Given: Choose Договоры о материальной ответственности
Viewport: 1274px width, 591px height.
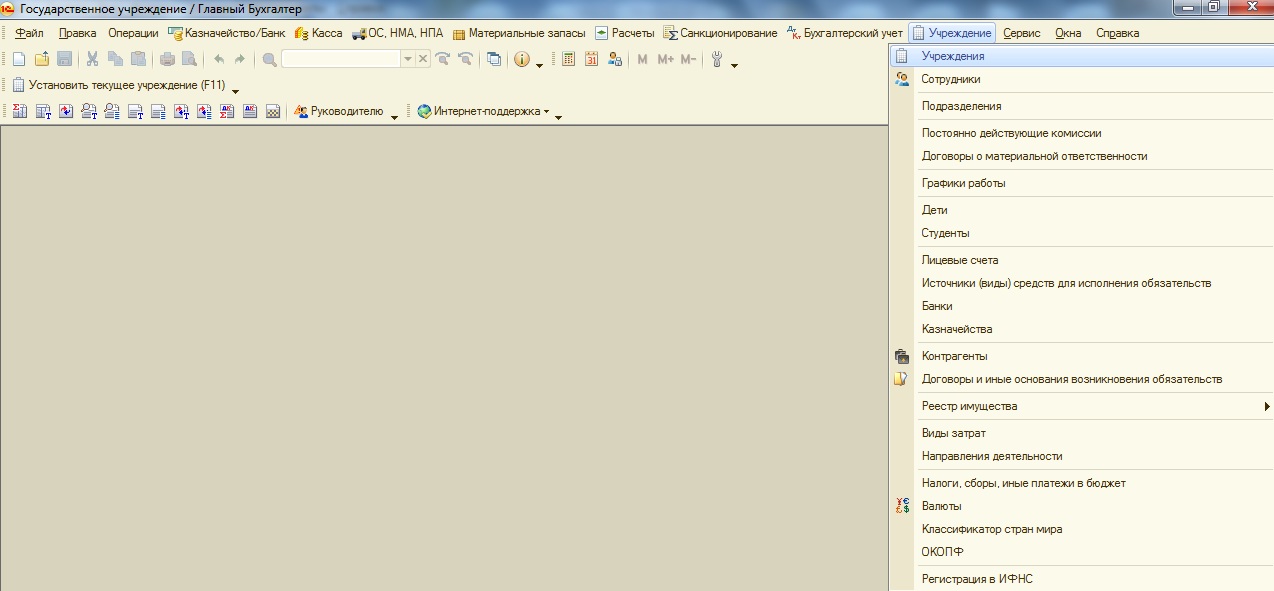Looking at the screenshot, I should (x=1081, y=156).
